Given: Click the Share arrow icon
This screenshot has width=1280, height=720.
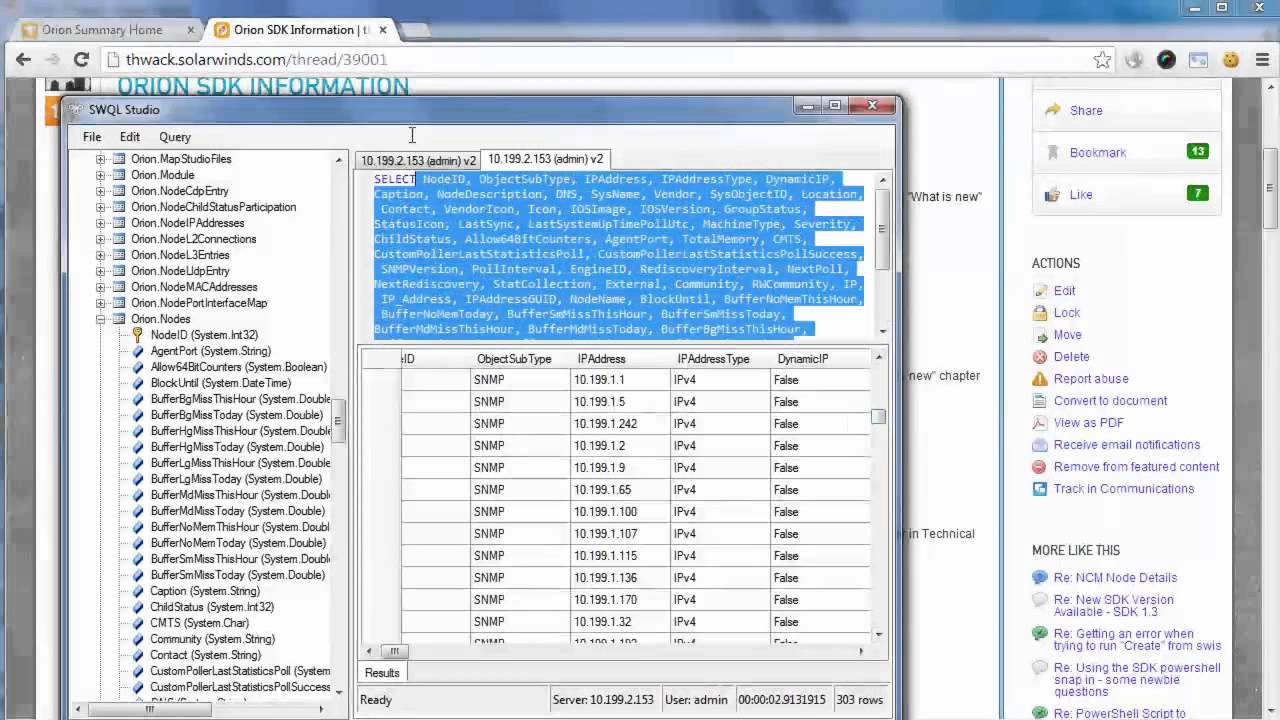Looking at the screenshot, I should point(1052,110).
